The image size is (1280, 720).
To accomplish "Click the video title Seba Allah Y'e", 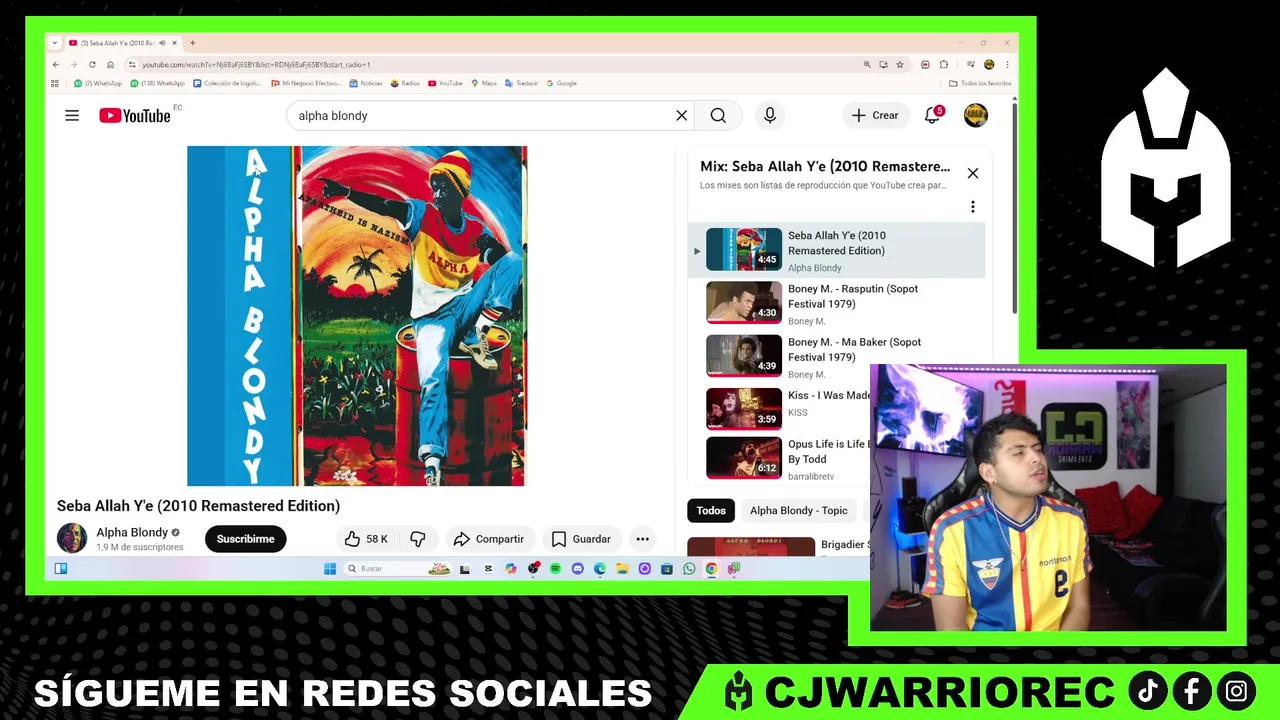I will [x=198, y=506].
